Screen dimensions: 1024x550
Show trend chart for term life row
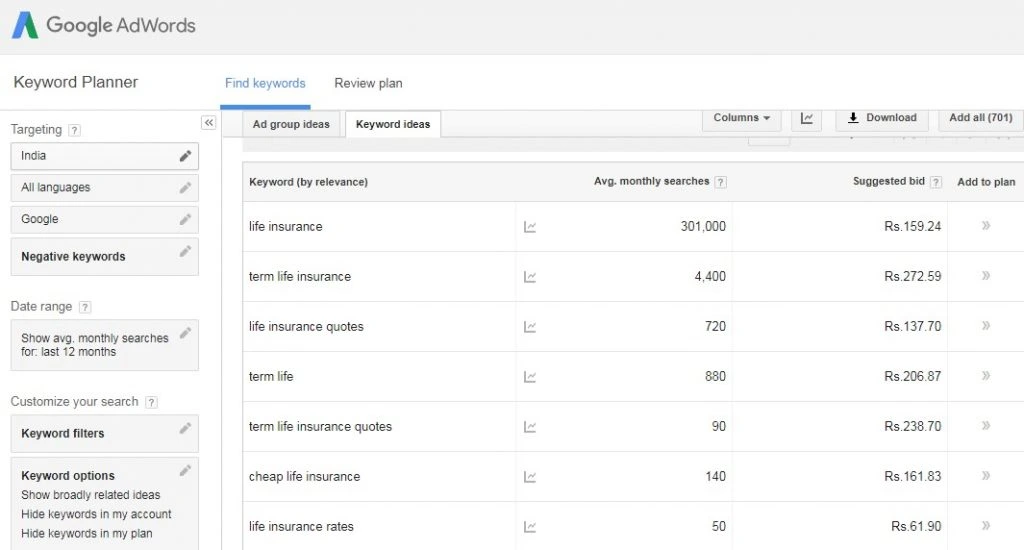(530, 377)
